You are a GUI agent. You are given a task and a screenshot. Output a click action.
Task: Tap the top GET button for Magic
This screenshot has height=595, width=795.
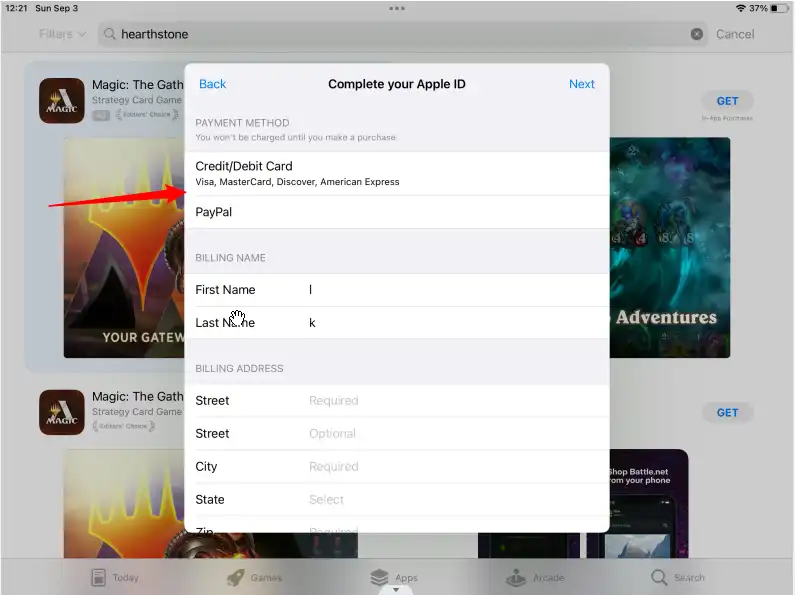tap(727, 101)
